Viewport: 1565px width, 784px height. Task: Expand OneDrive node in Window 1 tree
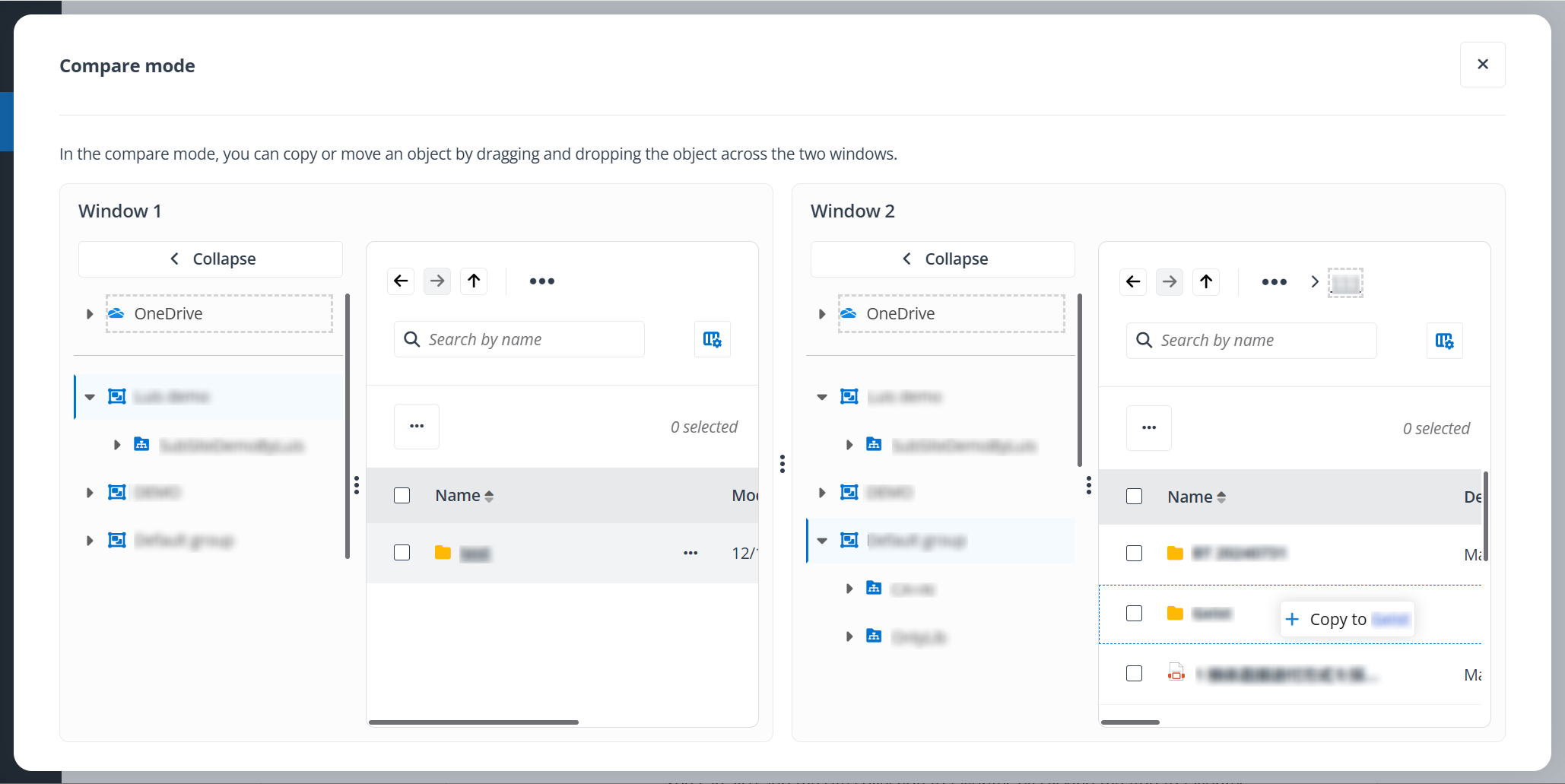pos(90,314)
